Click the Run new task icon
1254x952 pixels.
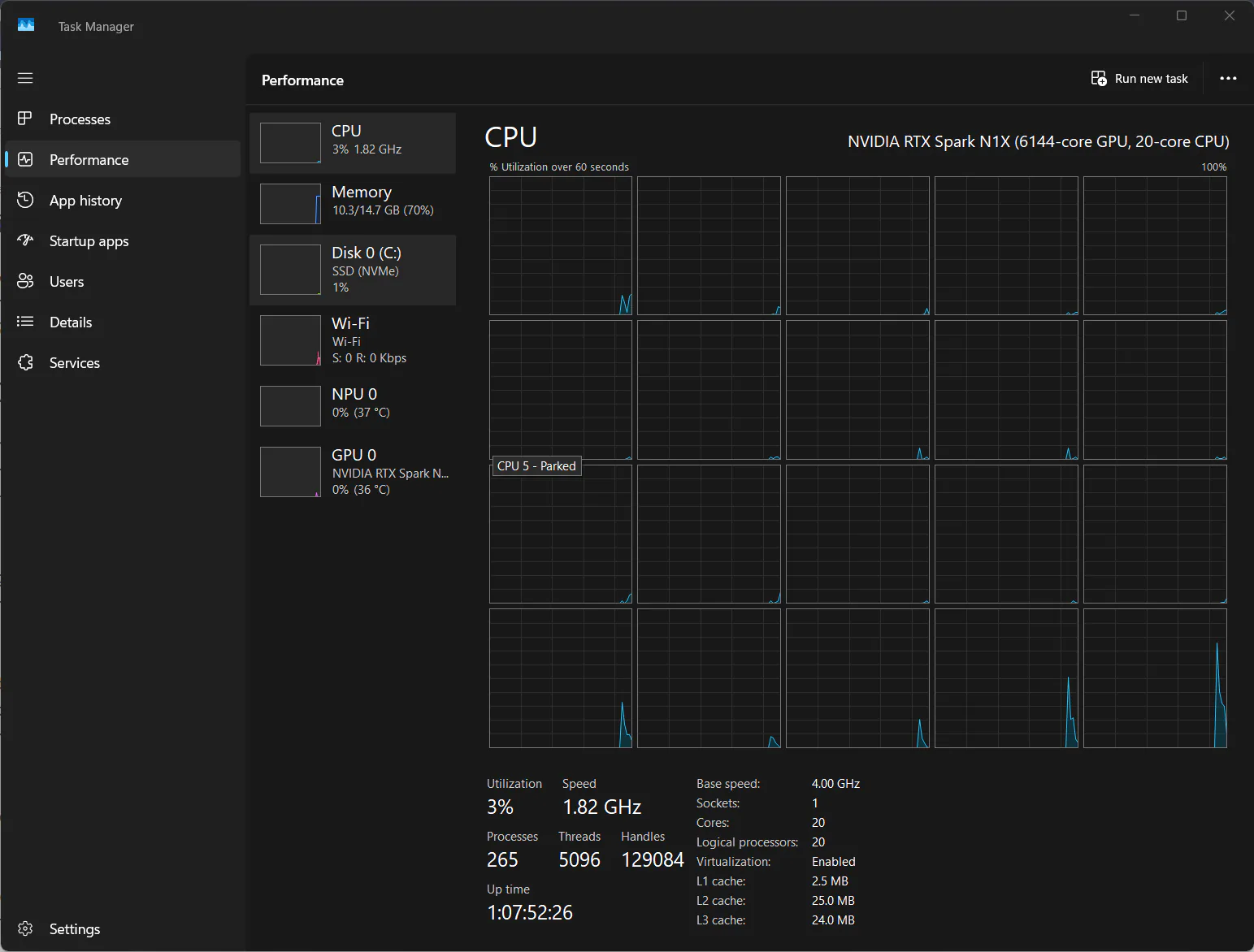(x=1099, y=79)
